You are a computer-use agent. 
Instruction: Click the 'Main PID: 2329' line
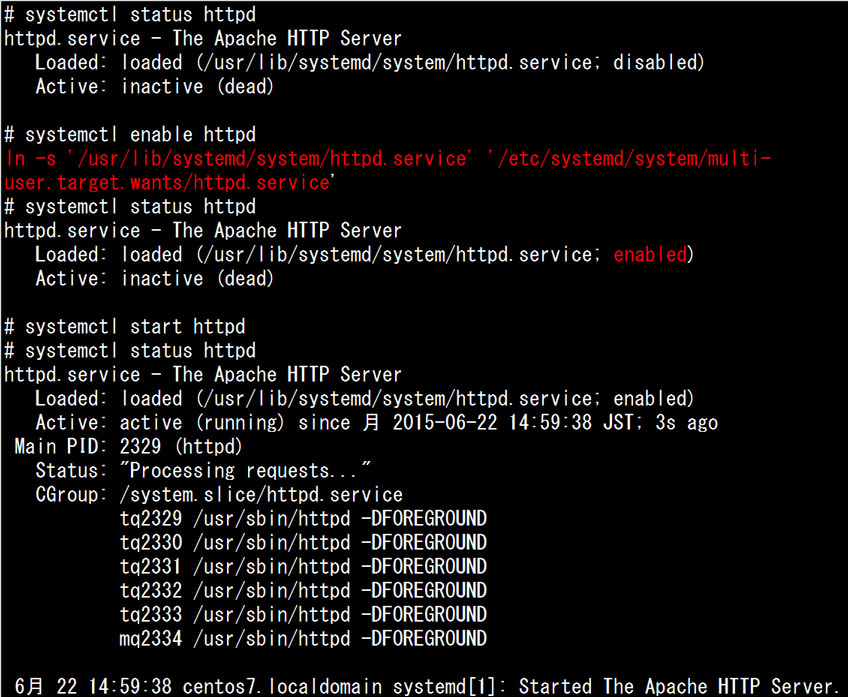pyautogui.click(x=128, y=447)
